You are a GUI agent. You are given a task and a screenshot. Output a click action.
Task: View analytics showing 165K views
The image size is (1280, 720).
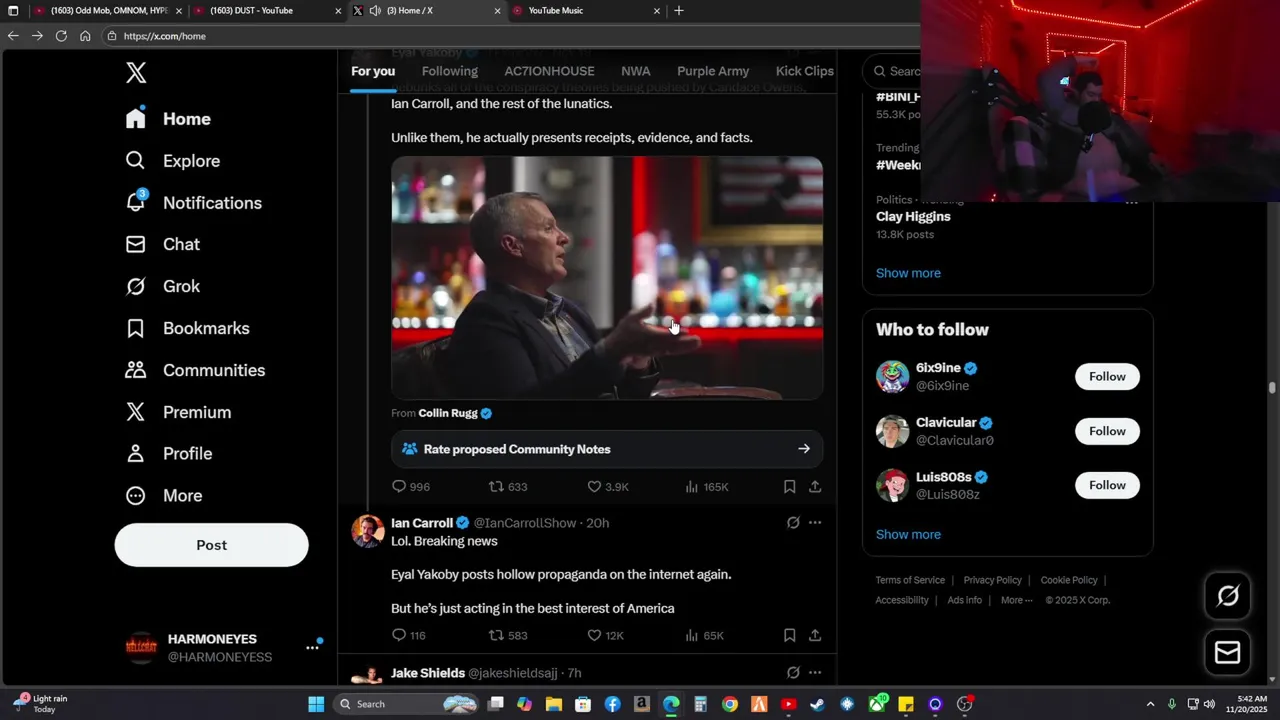pos(706,487)
